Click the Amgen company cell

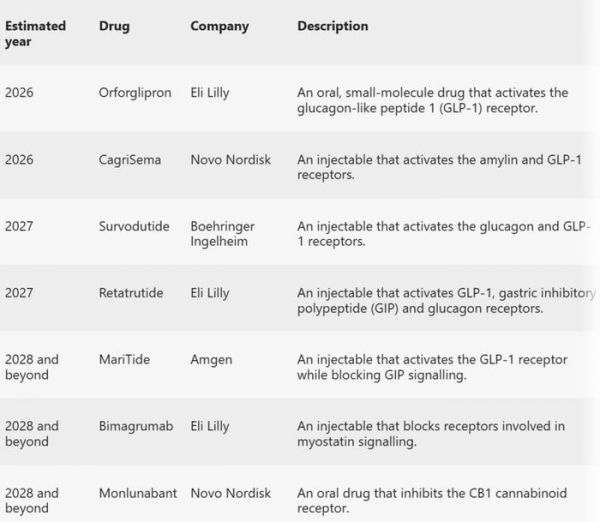pos(211,360)
